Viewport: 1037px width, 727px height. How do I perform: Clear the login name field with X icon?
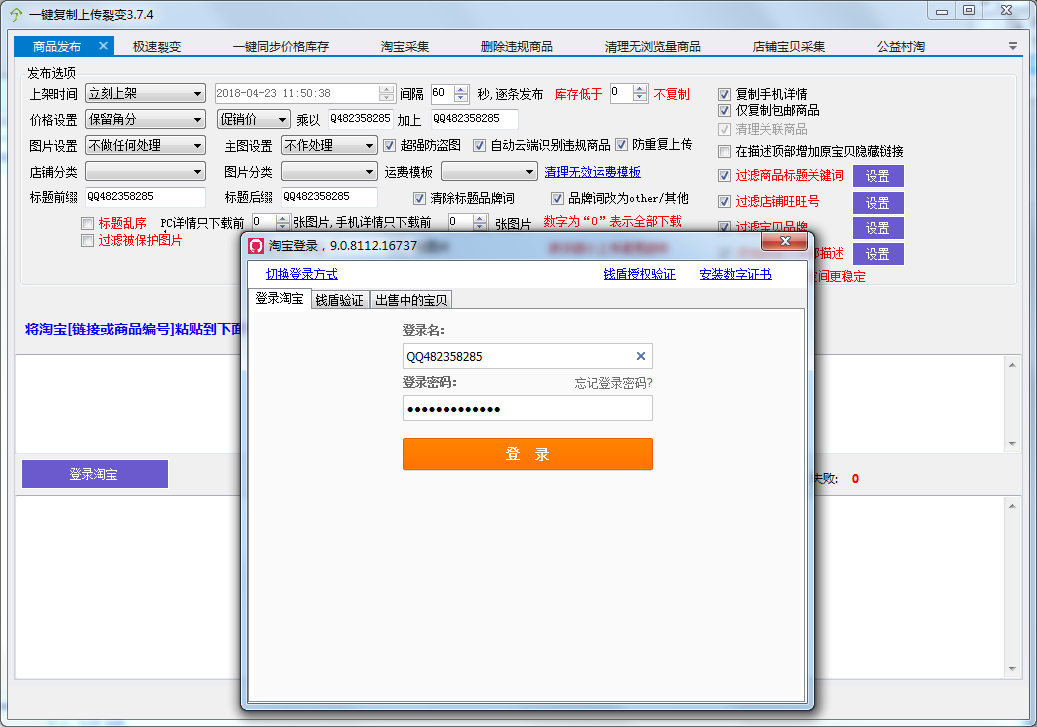tap(641, 356)
